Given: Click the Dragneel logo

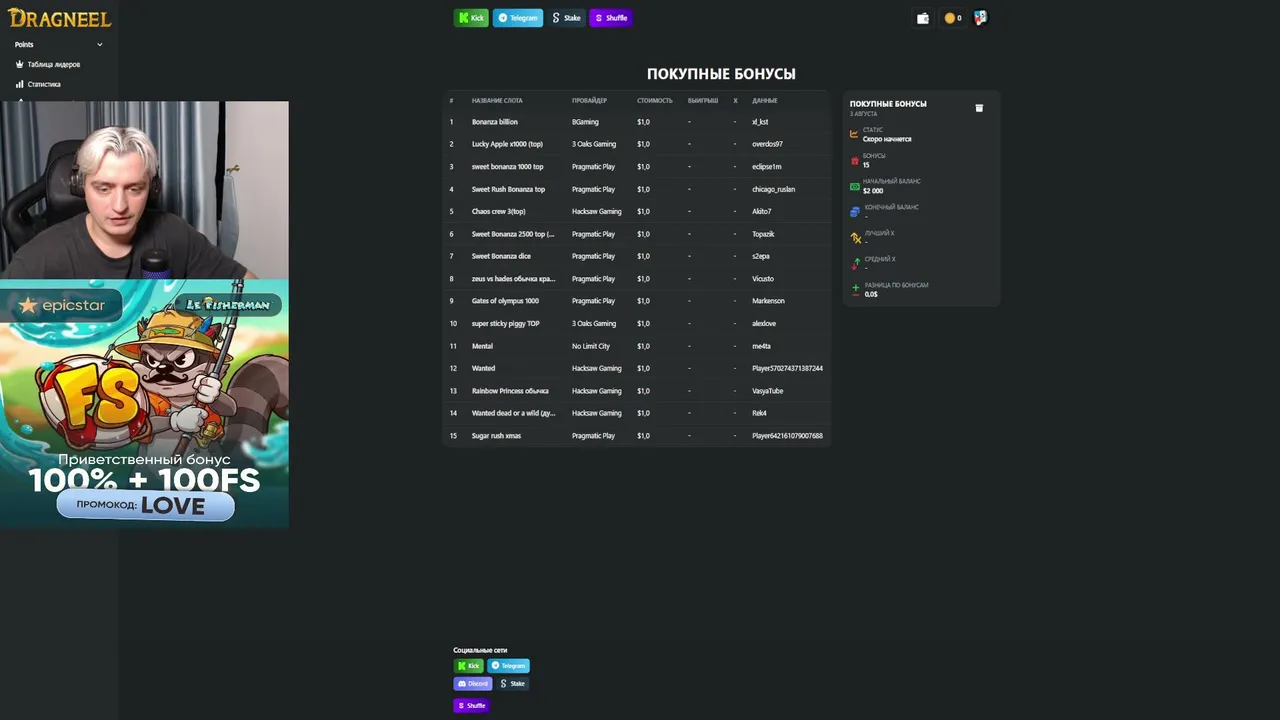Looking at the screenshot, I should pyautogui.click(x=59, y=18).
